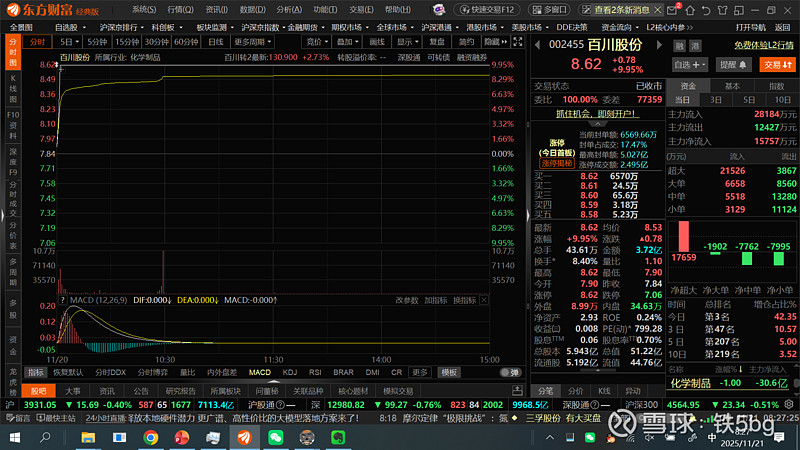Click the 快速交易F12 button
This screenshot has height=450, width=800.
coord(487,10)
